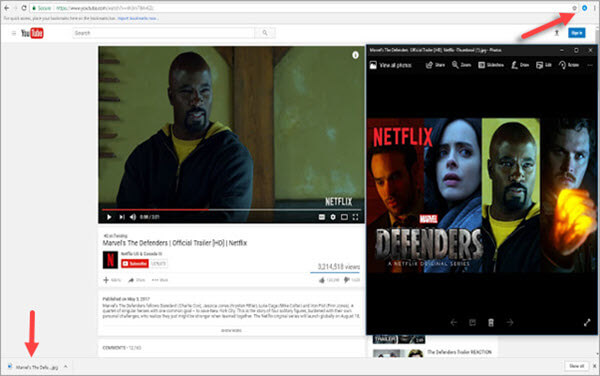Switch to theater mode in player

click(x=344, y=217)
